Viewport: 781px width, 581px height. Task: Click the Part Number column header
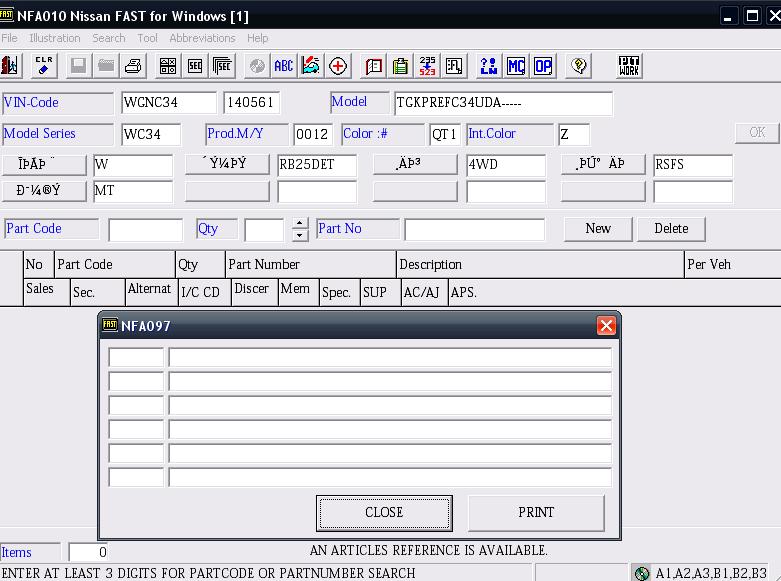click(x=311, y=264)
